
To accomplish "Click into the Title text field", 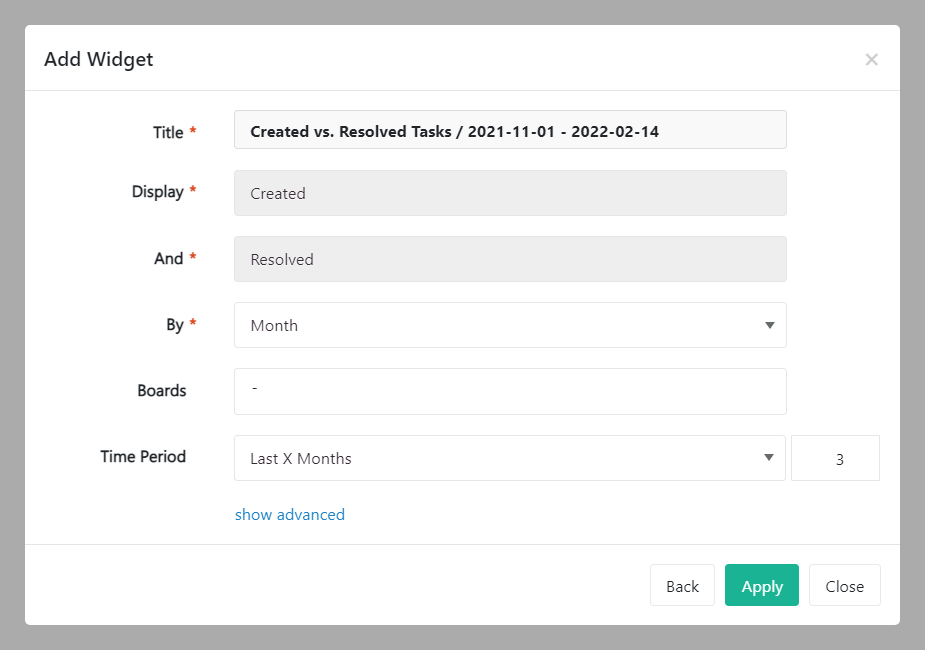I will click(510, 130).
